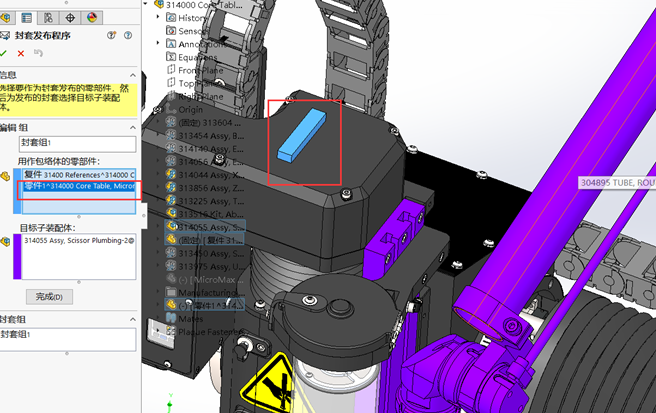Switch to the FeatureManager design tree tab
The height and width of the screenshot is (413, 656).
tap(6, 18)
